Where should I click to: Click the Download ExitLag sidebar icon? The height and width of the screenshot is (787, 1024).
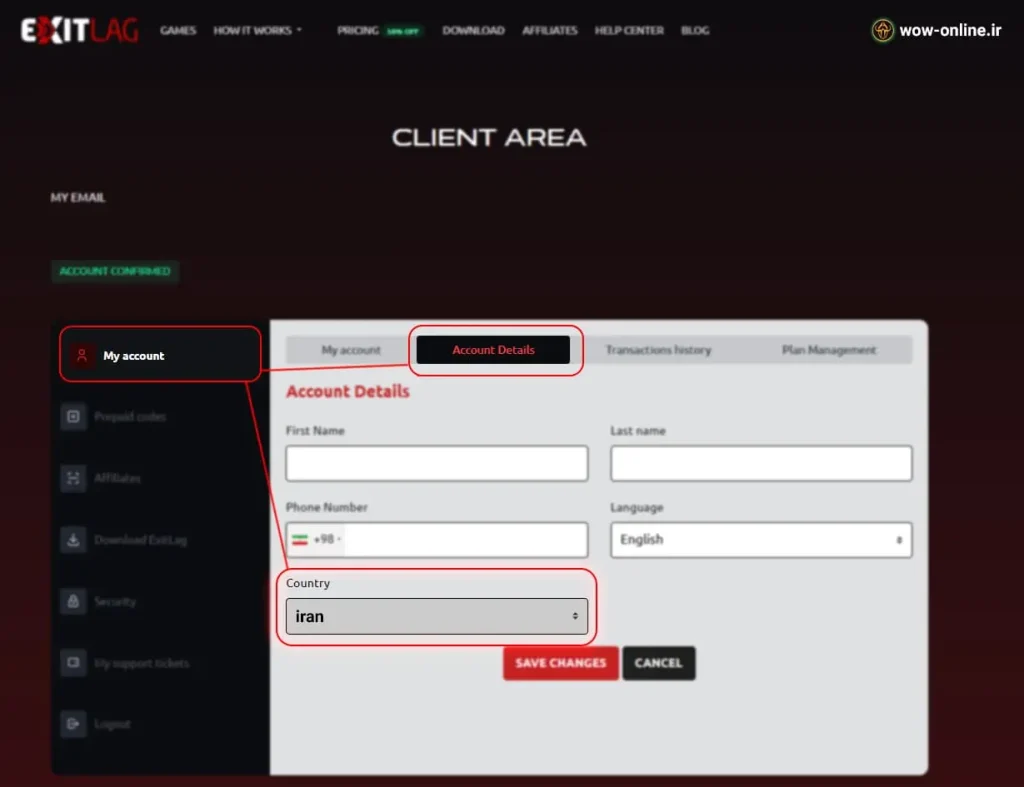[x=73, y=540]
